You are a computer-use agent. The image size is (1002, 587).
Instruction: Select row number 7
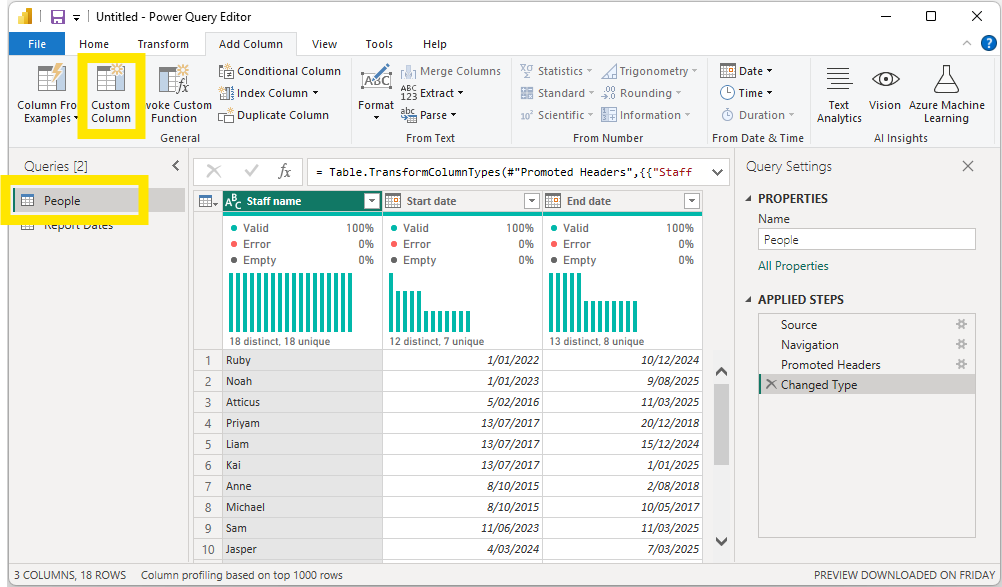tap(208, 486)
